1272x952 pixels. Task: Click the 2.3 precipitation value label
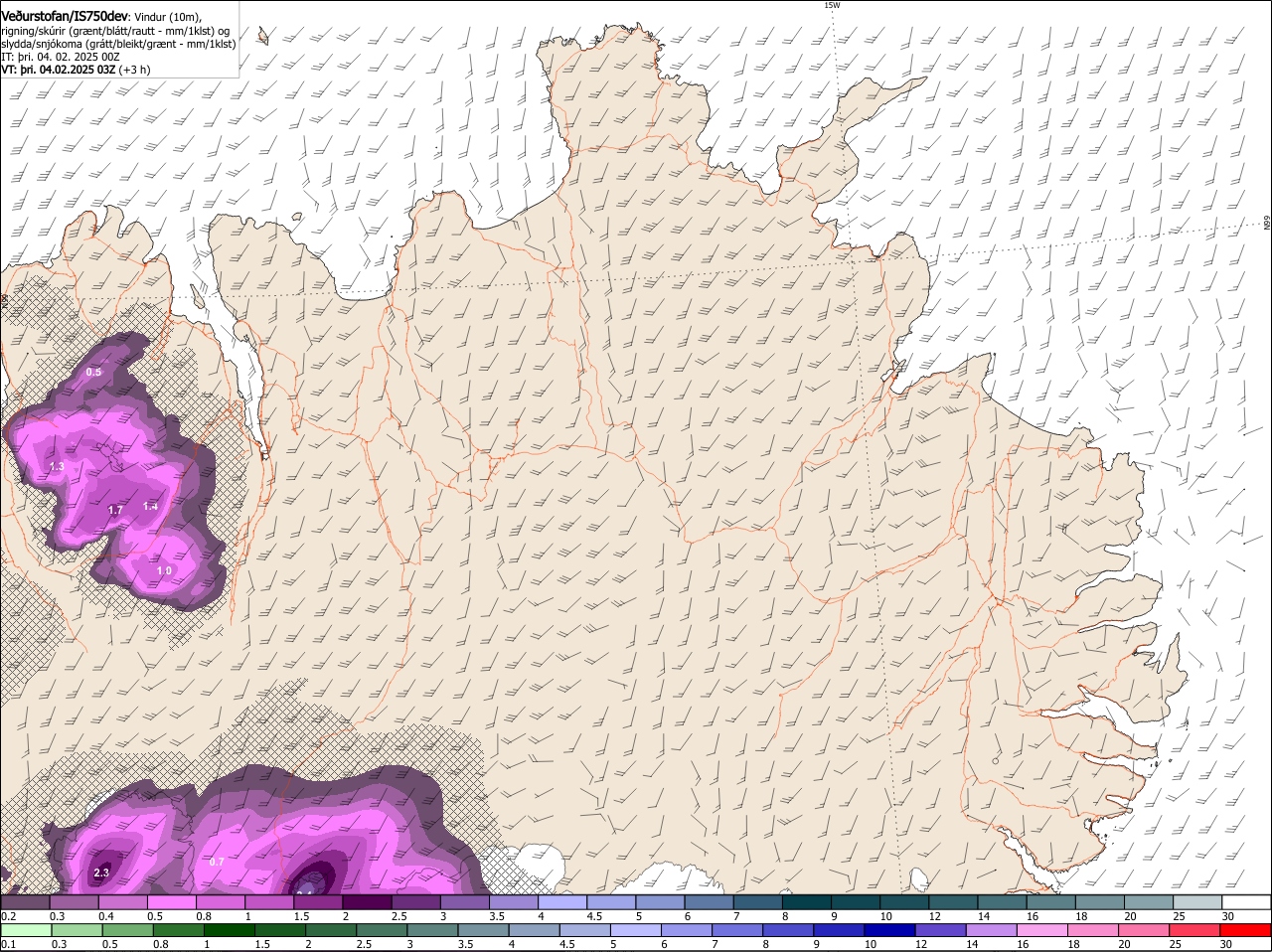point(101,873)
